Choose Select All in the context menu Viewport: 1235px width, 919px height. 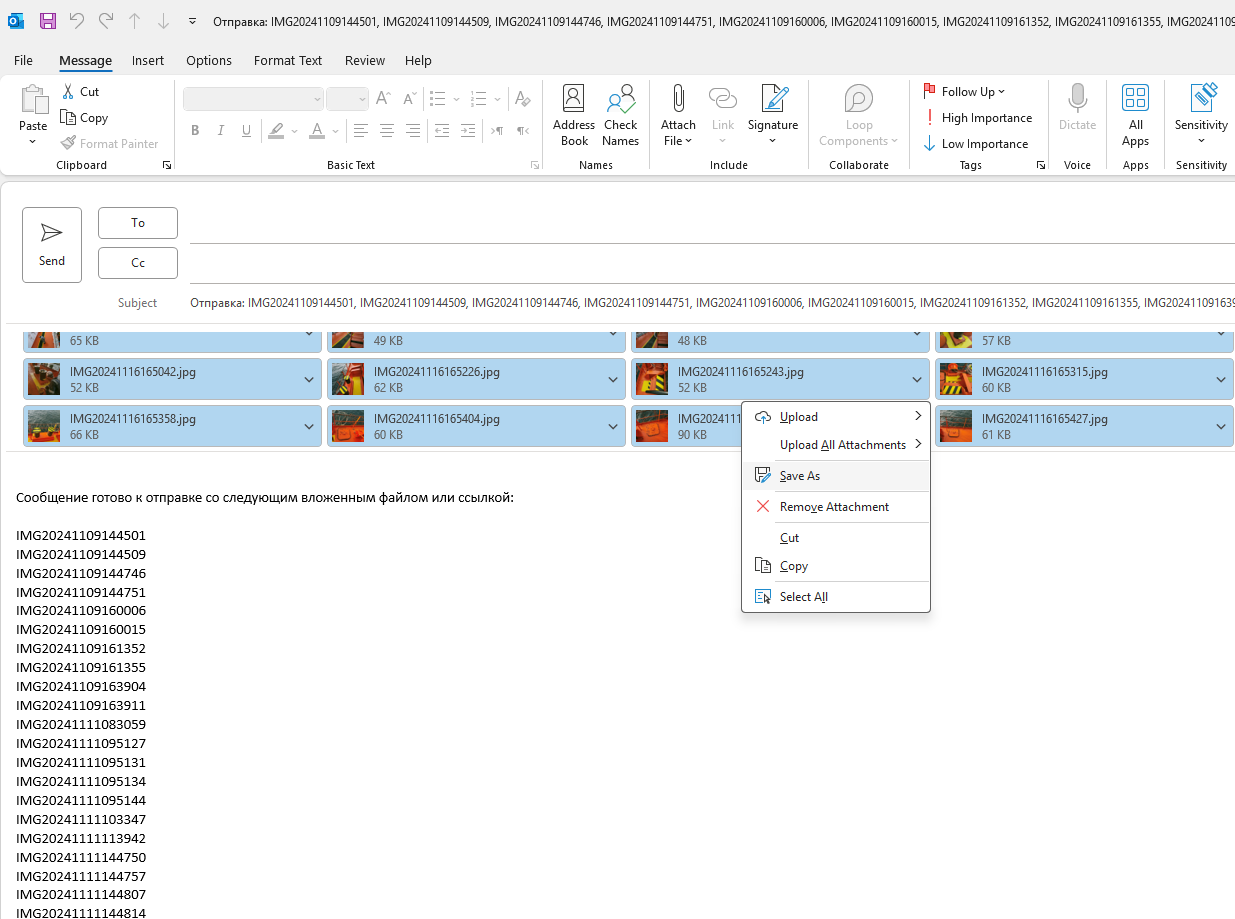(835, 597)
